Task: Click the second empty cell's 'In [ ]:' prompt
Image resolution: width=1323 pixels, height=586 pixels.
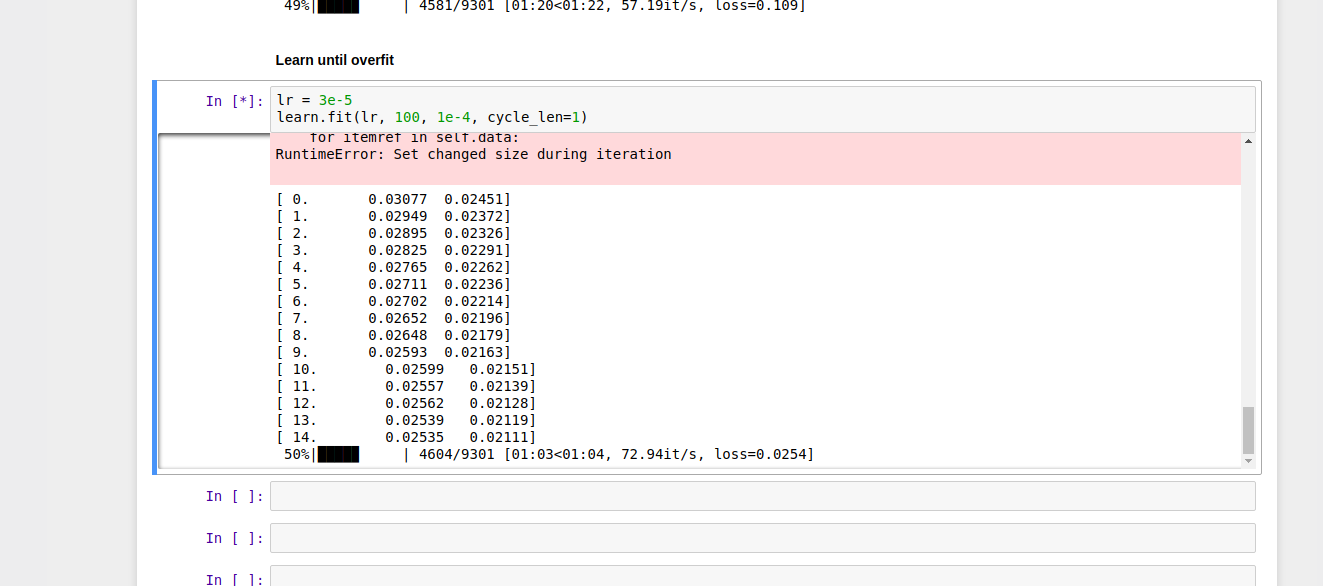Action: (235, 538)
